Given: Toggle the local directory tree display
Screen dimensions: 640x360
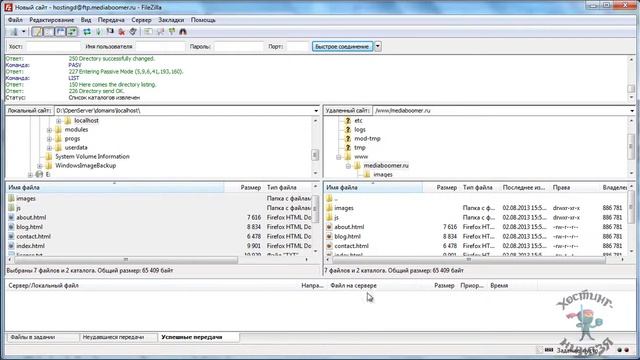Looking at the screenshot, I should [x=49, y=31].
